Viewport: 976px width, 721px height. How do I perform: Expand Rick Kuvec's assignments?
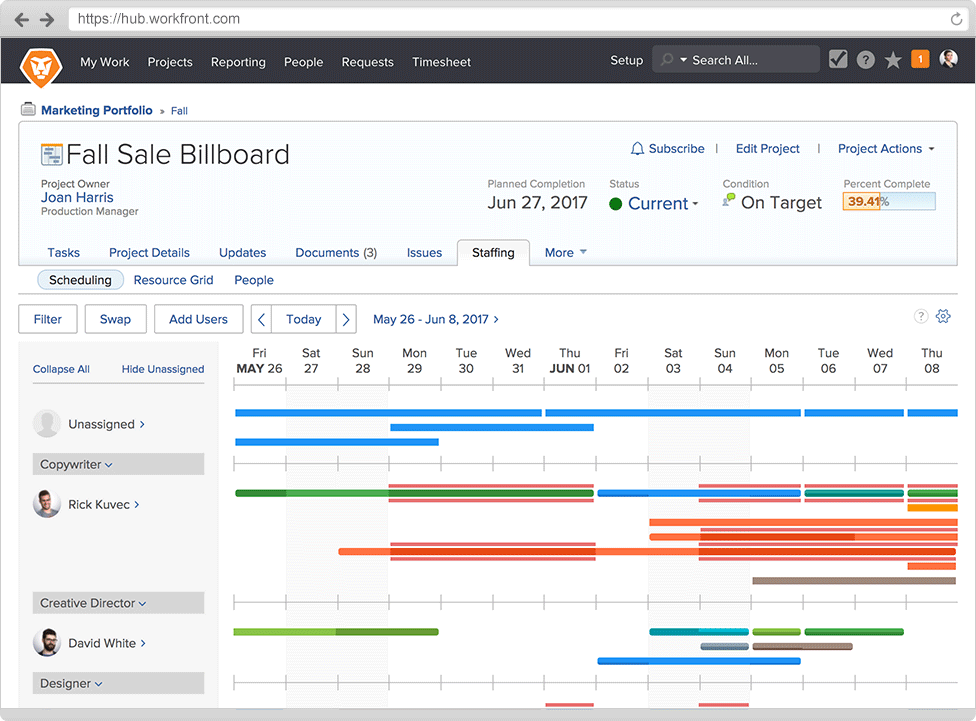tap(137, 504)
